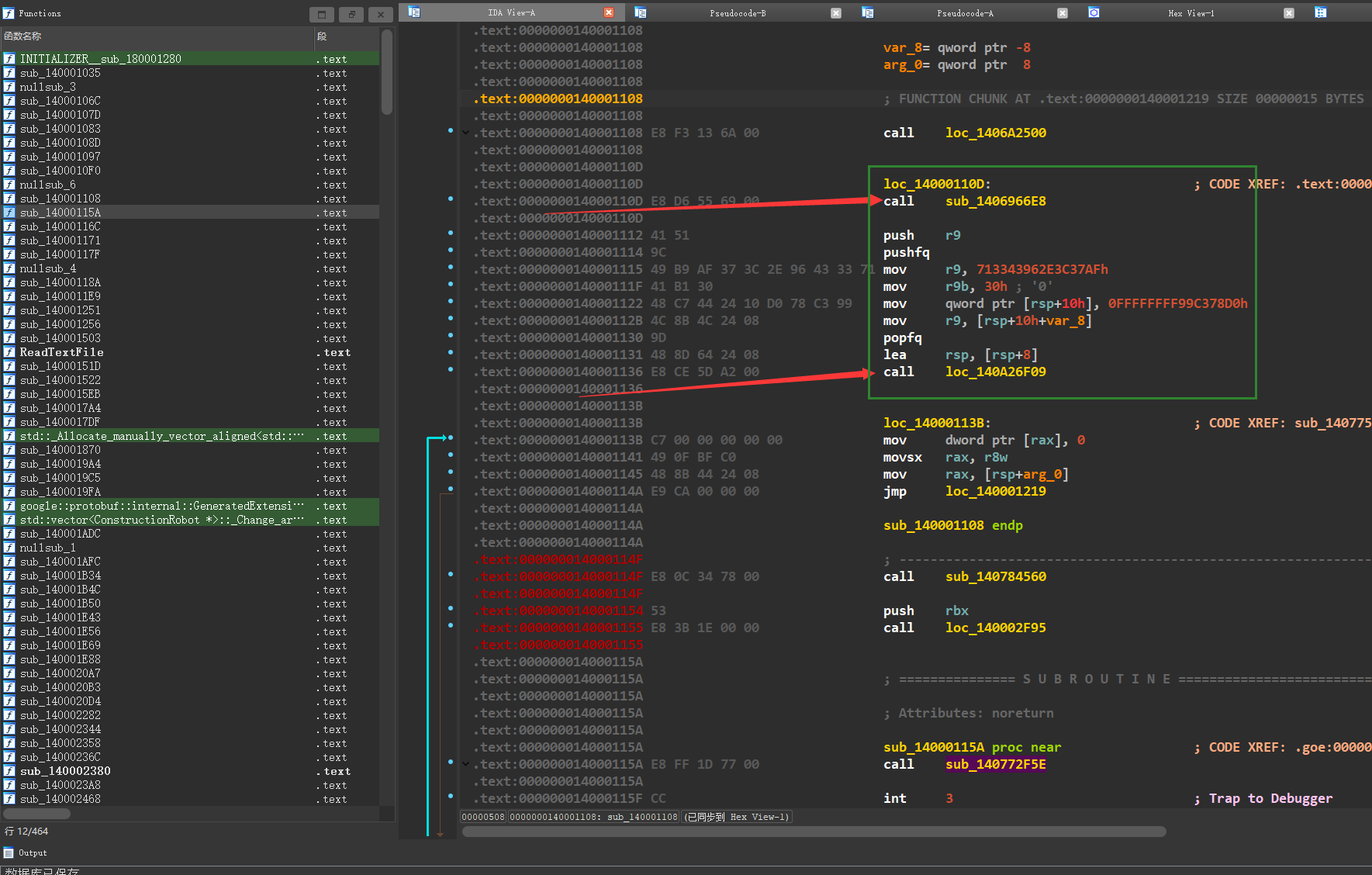Click the Output panel icon
Viewport: 1372px width, 875px height.
(x=9, y=853)
